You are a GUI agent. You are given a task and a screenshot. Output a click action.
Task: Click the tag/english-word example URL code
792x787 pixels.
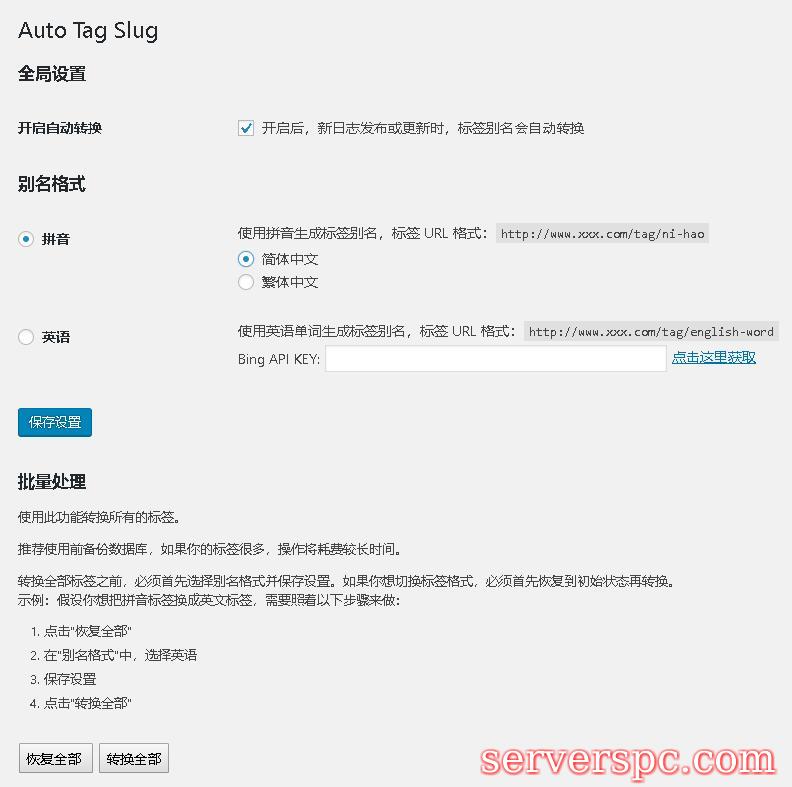[651, 331]
